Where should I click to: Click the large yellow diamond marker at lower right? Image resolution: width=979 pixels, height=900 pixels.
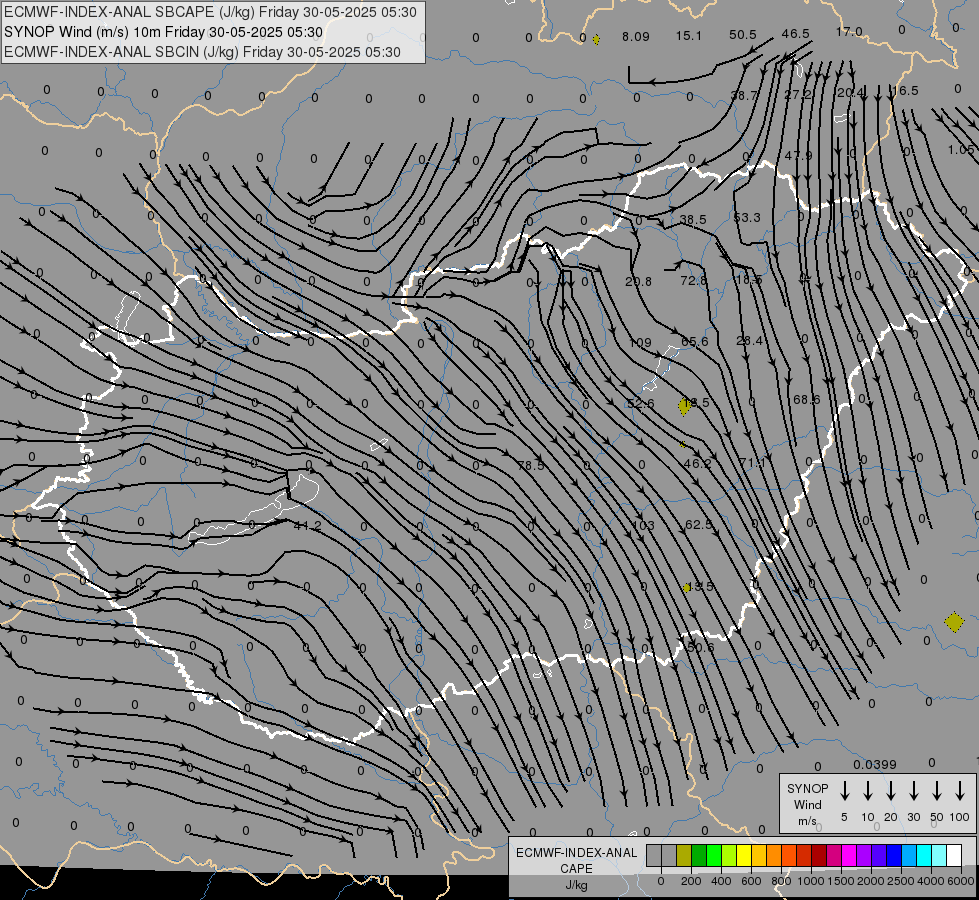pyautogui.click(x=954, y=622)
